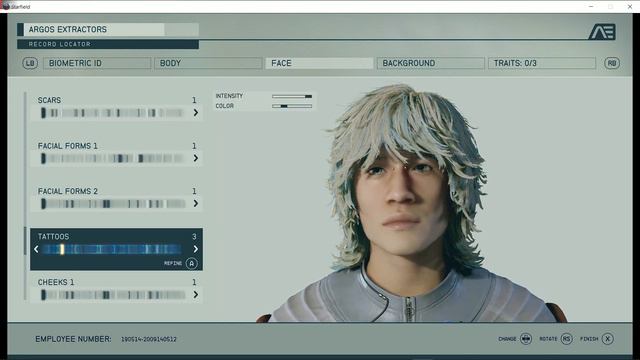Click the Finish X button icon
The width and height of the screenshot is (640, 360).
tap(607, 339)
